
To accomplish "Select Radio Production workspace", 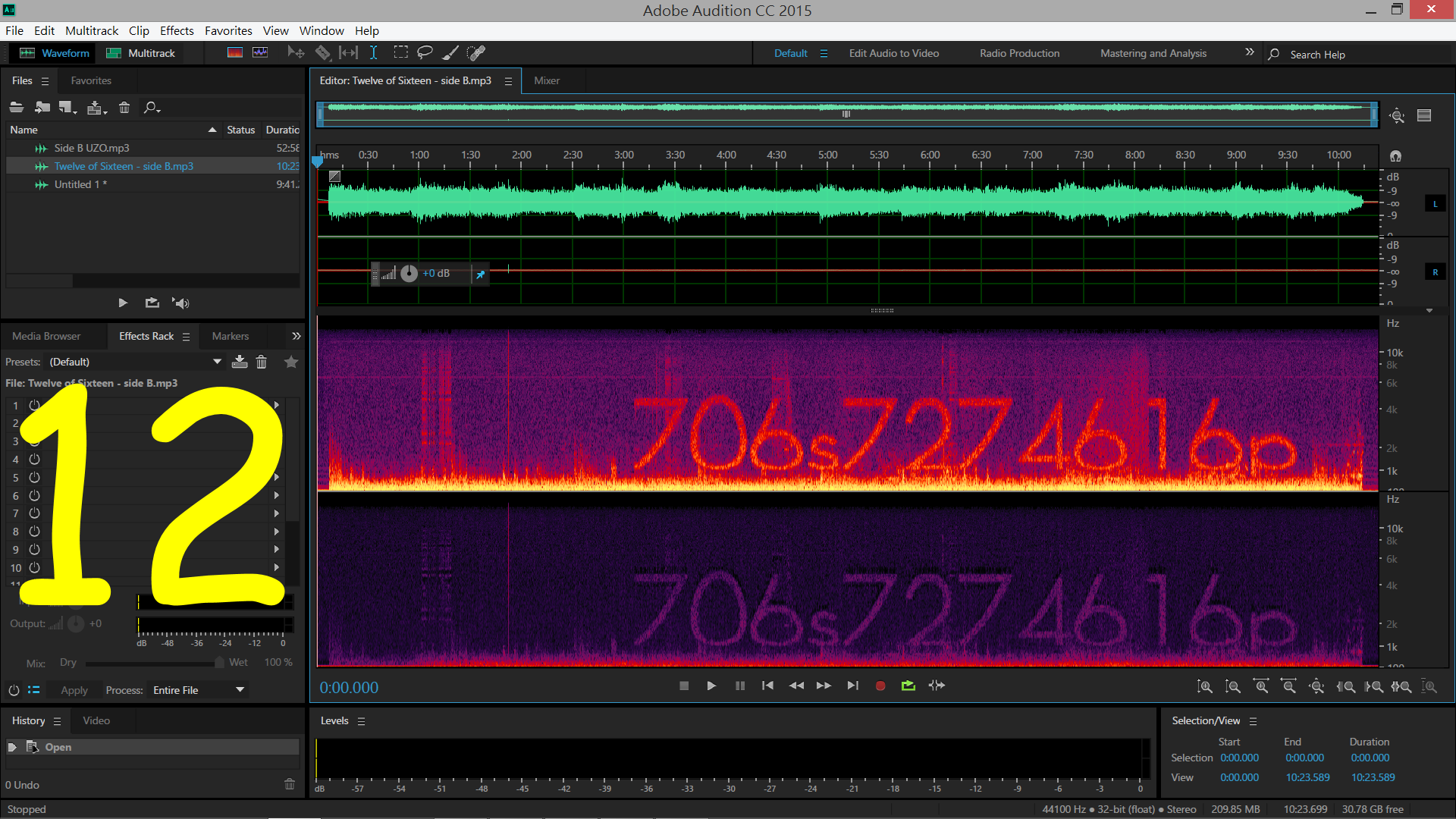I will [1019, 53].
